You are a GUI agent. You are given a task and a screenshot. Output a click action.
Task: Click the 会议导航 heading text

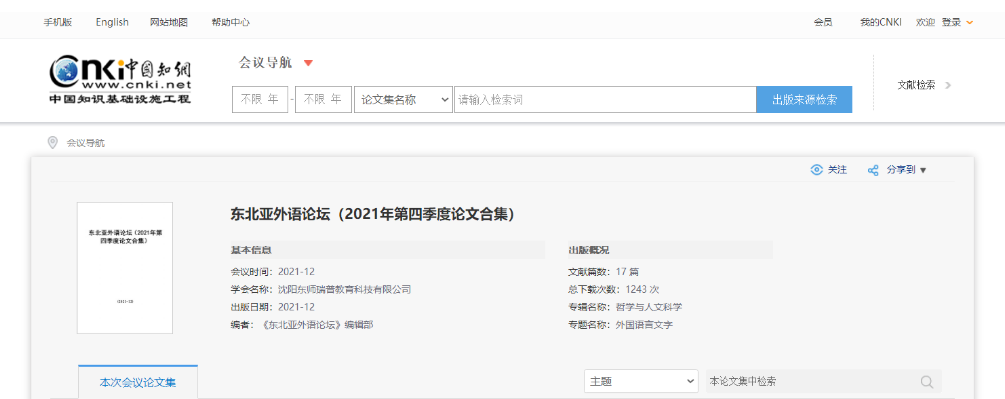coord(265,63)
